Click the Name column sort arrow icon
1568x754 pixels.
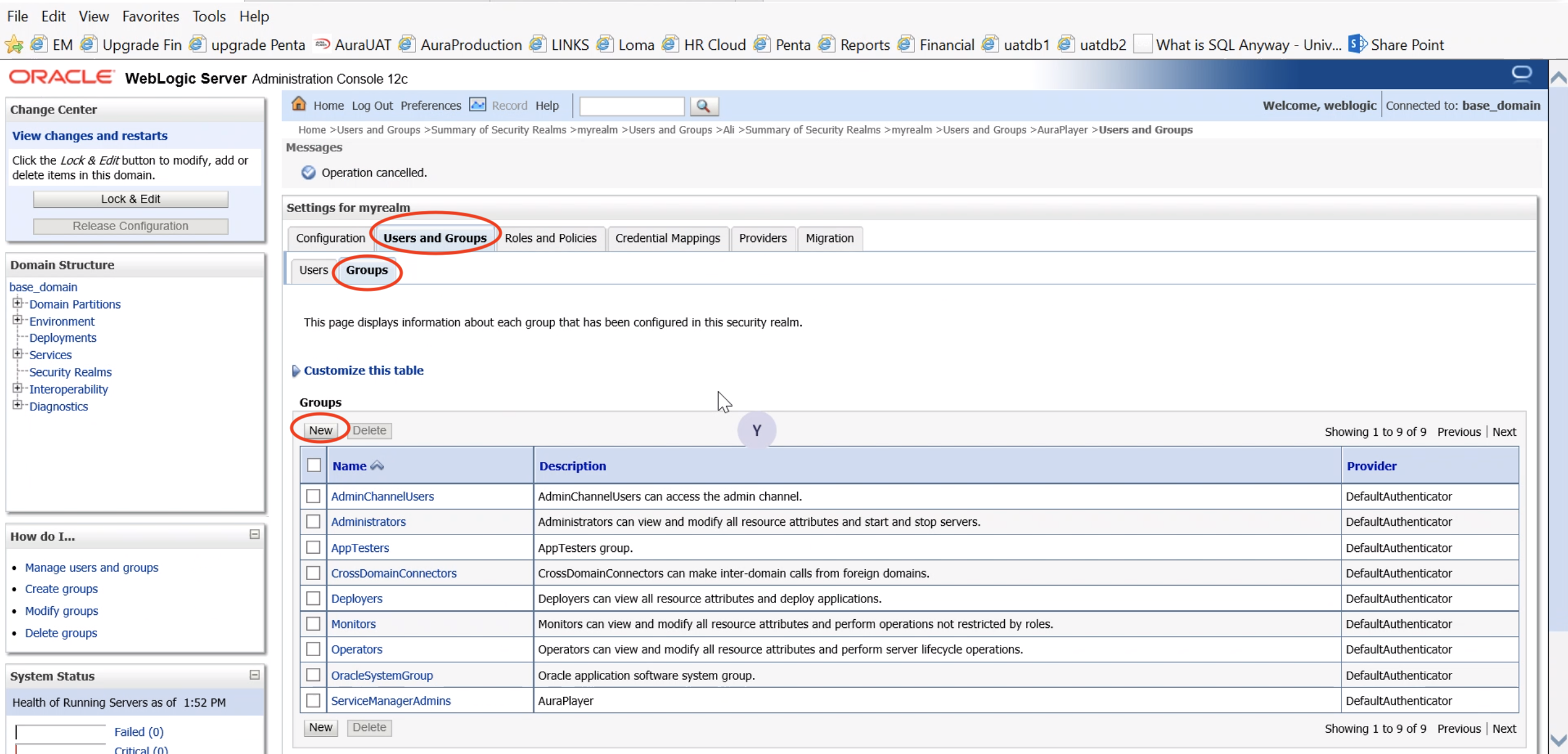377,466
